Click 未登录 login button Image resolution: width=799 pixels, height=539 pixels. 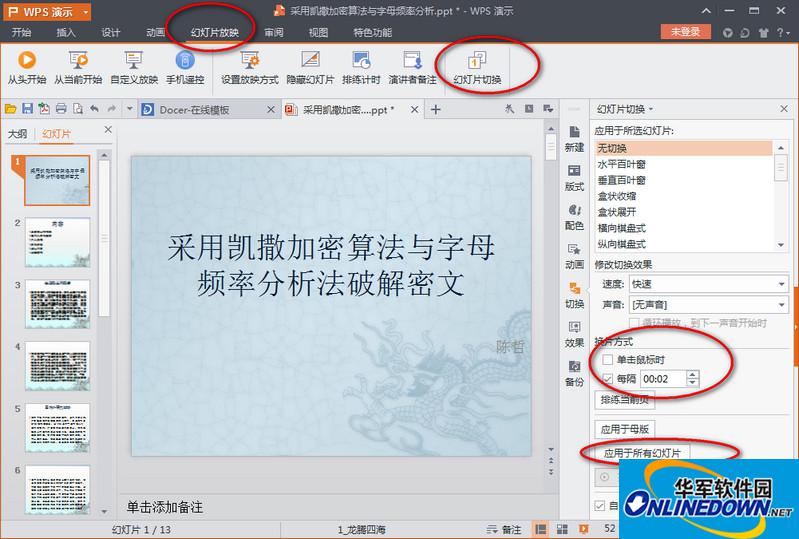(685, 32)
